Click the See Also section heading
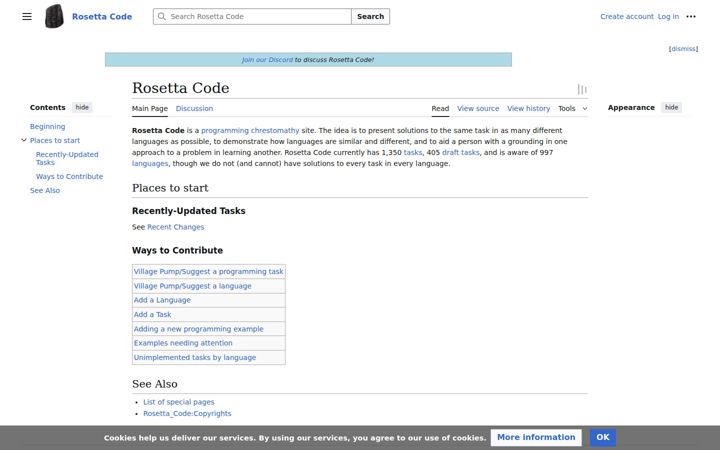The image size is (720, 450). pos(155,384)
